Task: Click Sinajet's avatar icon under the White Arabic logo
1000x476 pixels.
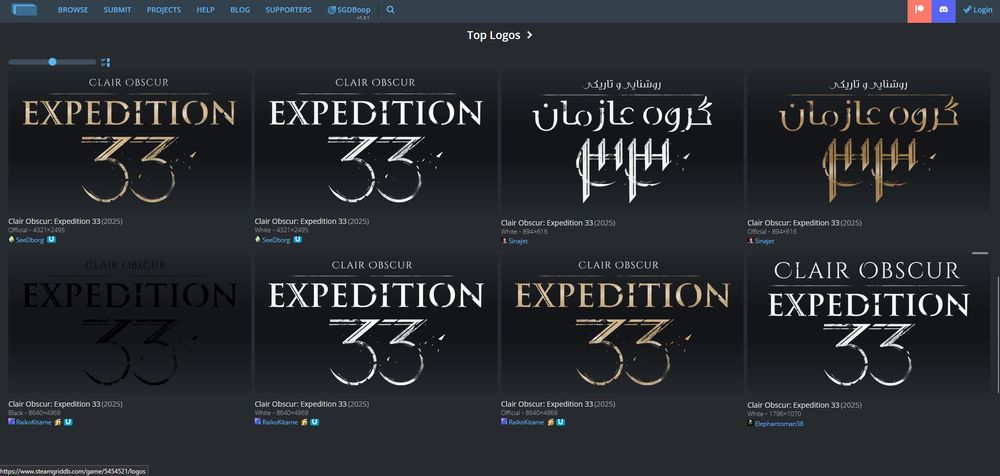Action: coord(504,241)
